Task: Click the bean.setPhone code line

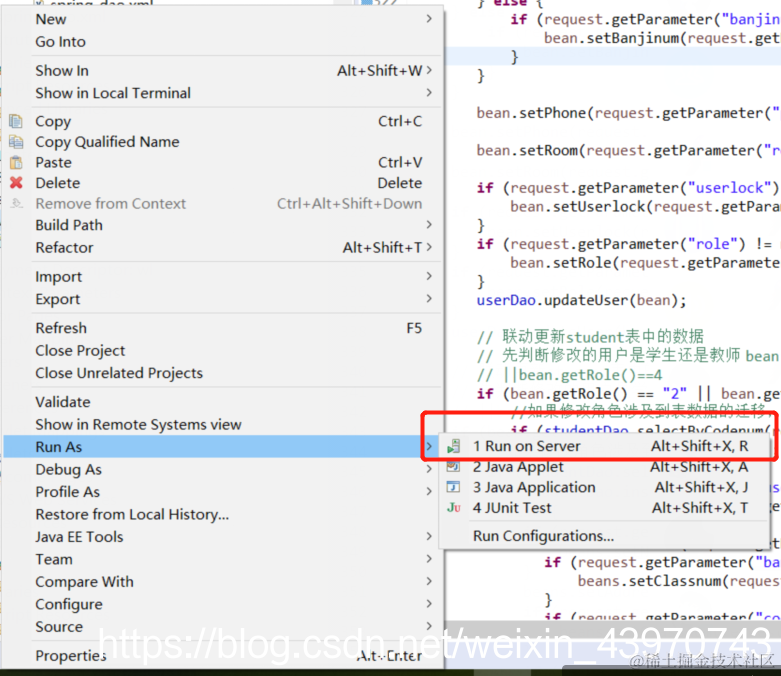Action: 628,113
